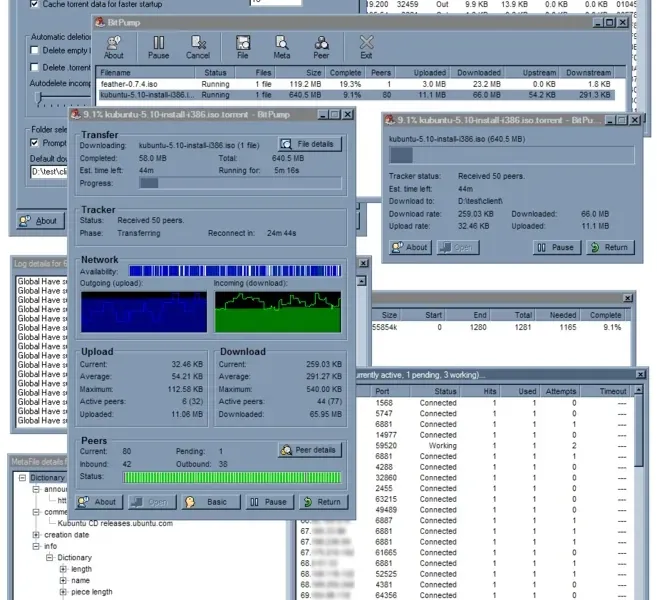Cancel the selected torrent via toolbar
The image size is (657, 600).
tap(198, 47)
